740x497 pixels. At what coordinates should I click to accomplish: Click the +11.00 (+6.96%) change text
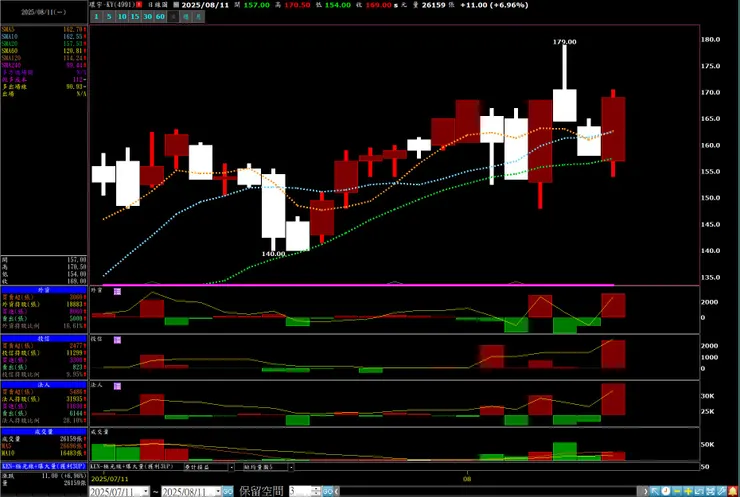(x=494, y=5)
